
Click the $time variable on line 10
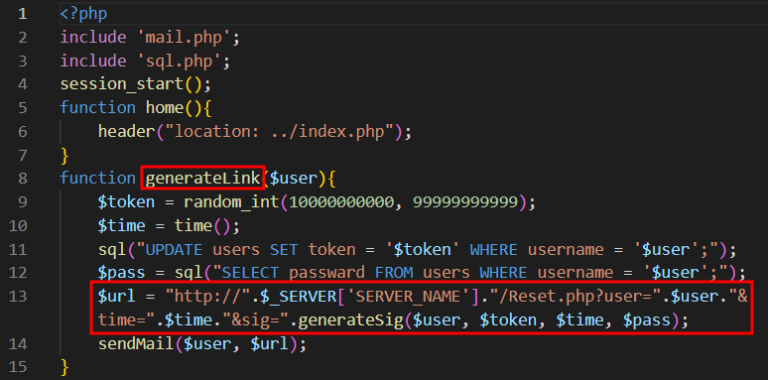coord(121,226)
